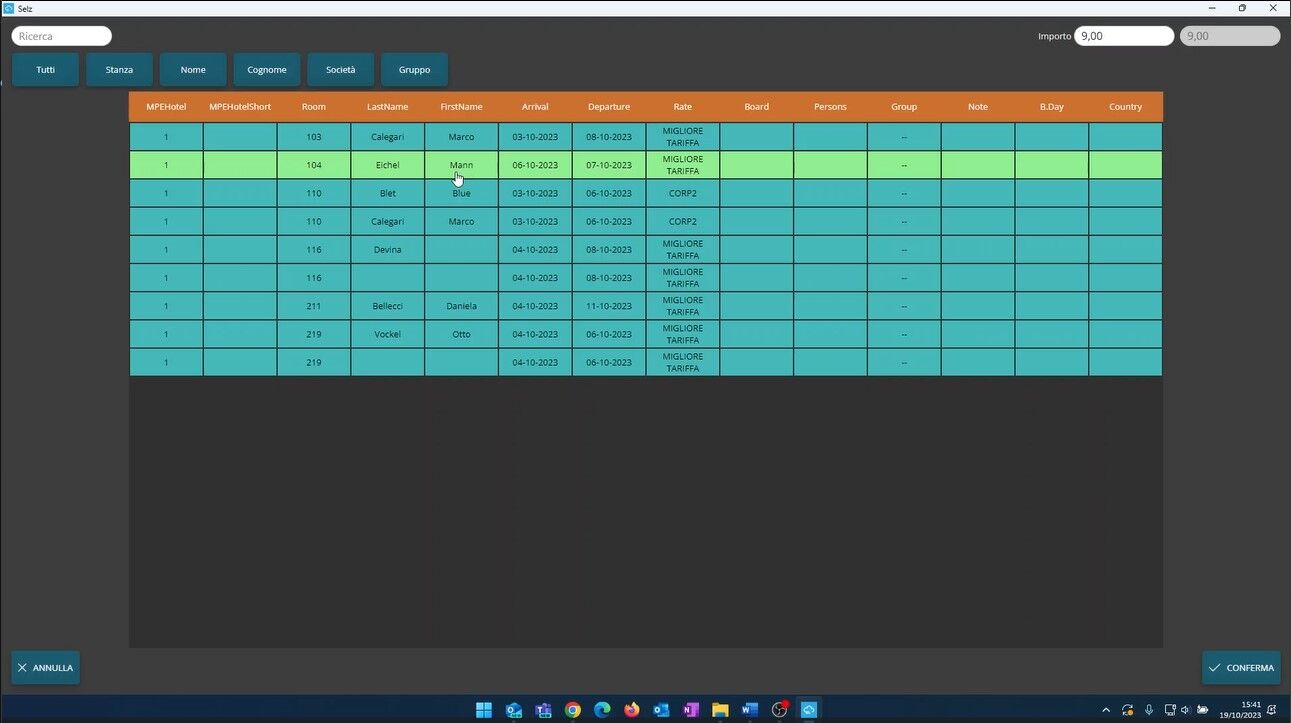Open Google Chrome from the taskbar

[573, 710]
